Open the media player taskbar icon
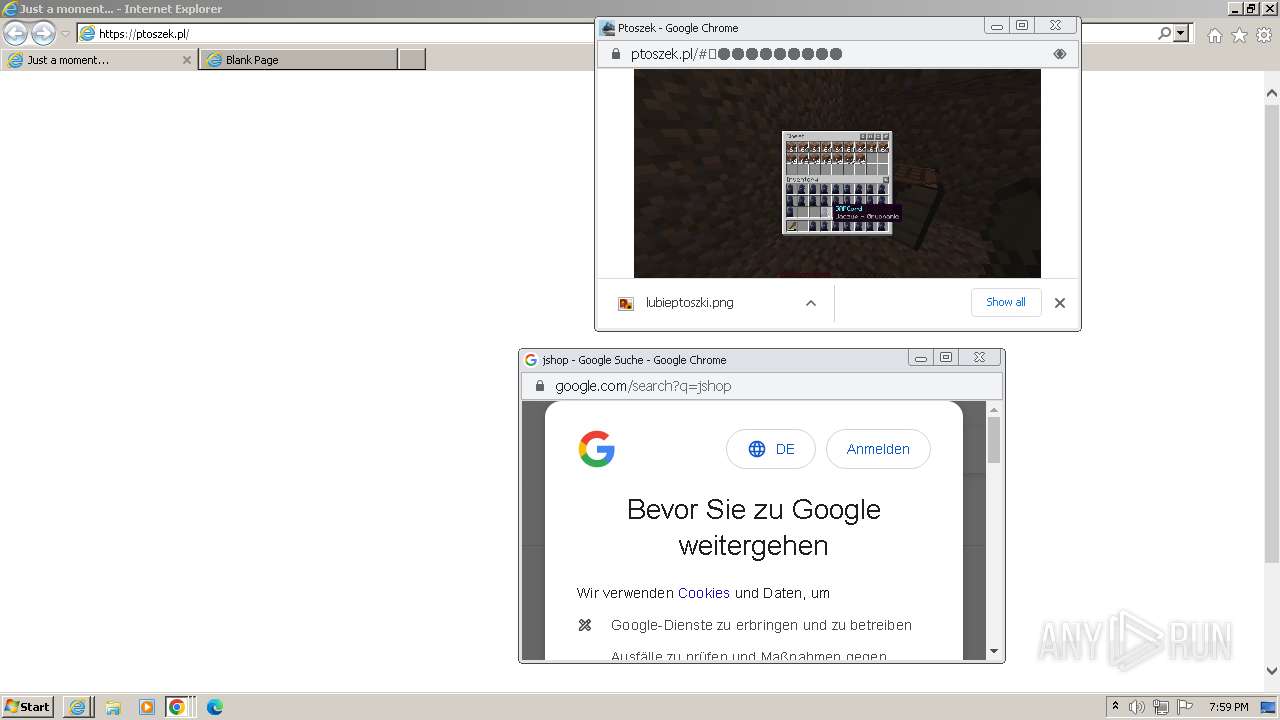This screenshot has width=1280, height=720. click(146, 707)
